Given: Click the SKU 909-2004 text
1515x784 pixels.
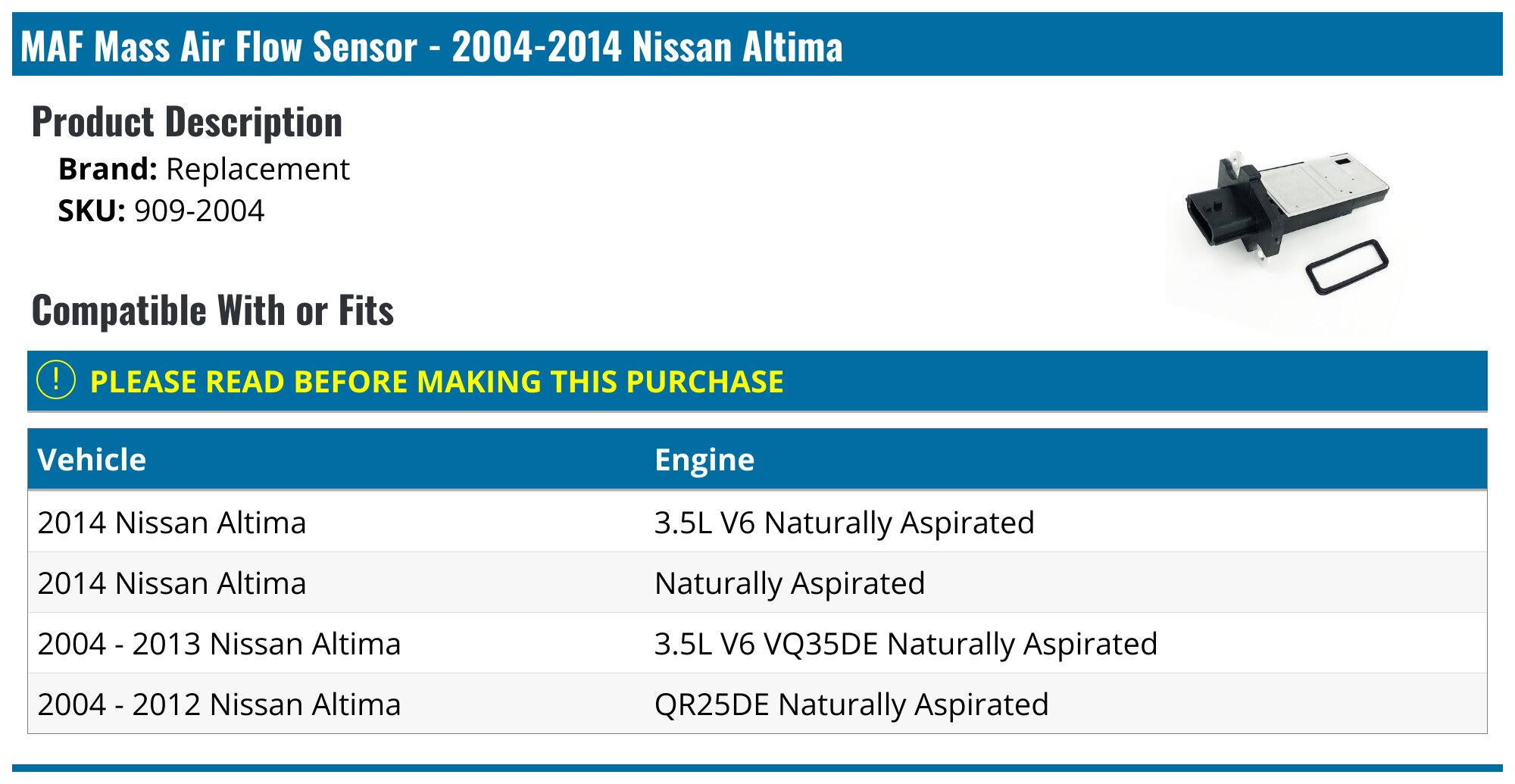Looking at the screenshot, I should pos(161,211).
